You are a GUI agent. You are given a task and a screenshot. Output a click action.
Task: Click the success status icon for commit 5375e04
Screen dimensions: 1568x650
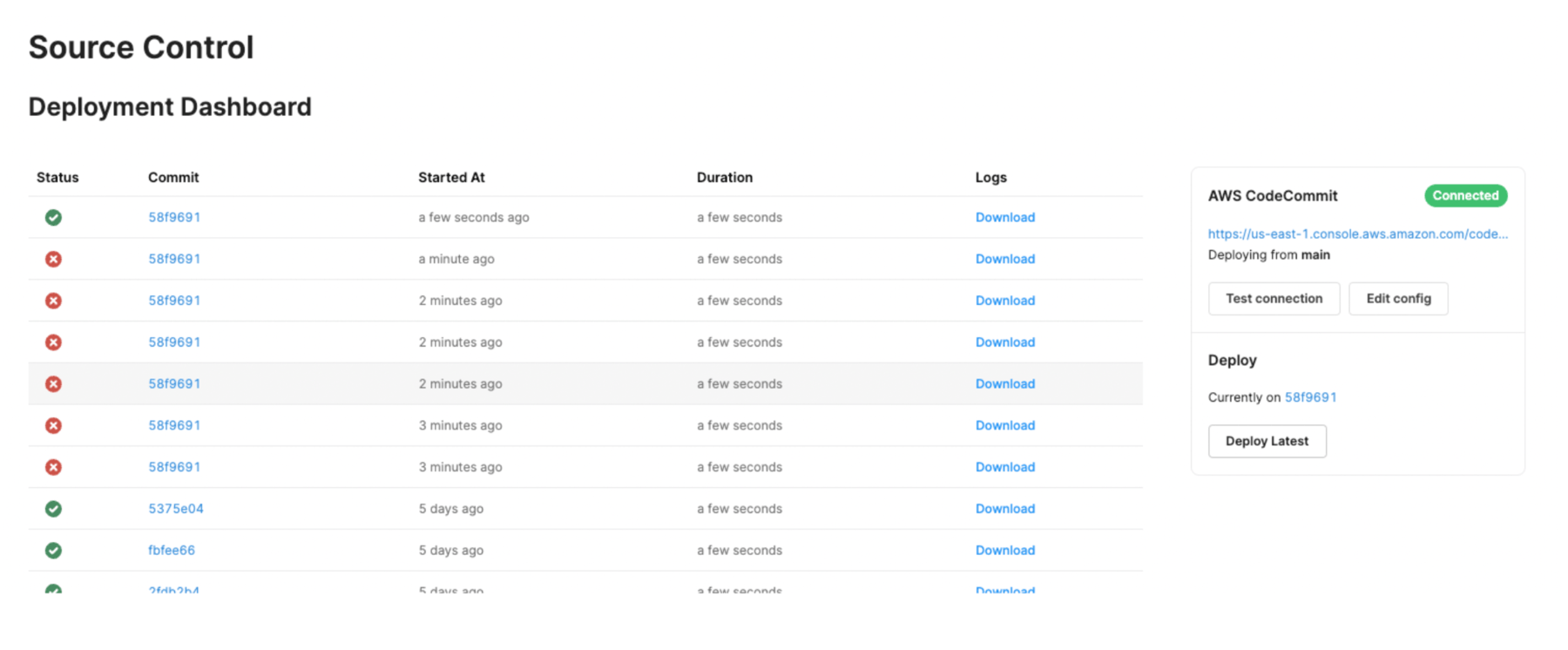coord(53,509)
